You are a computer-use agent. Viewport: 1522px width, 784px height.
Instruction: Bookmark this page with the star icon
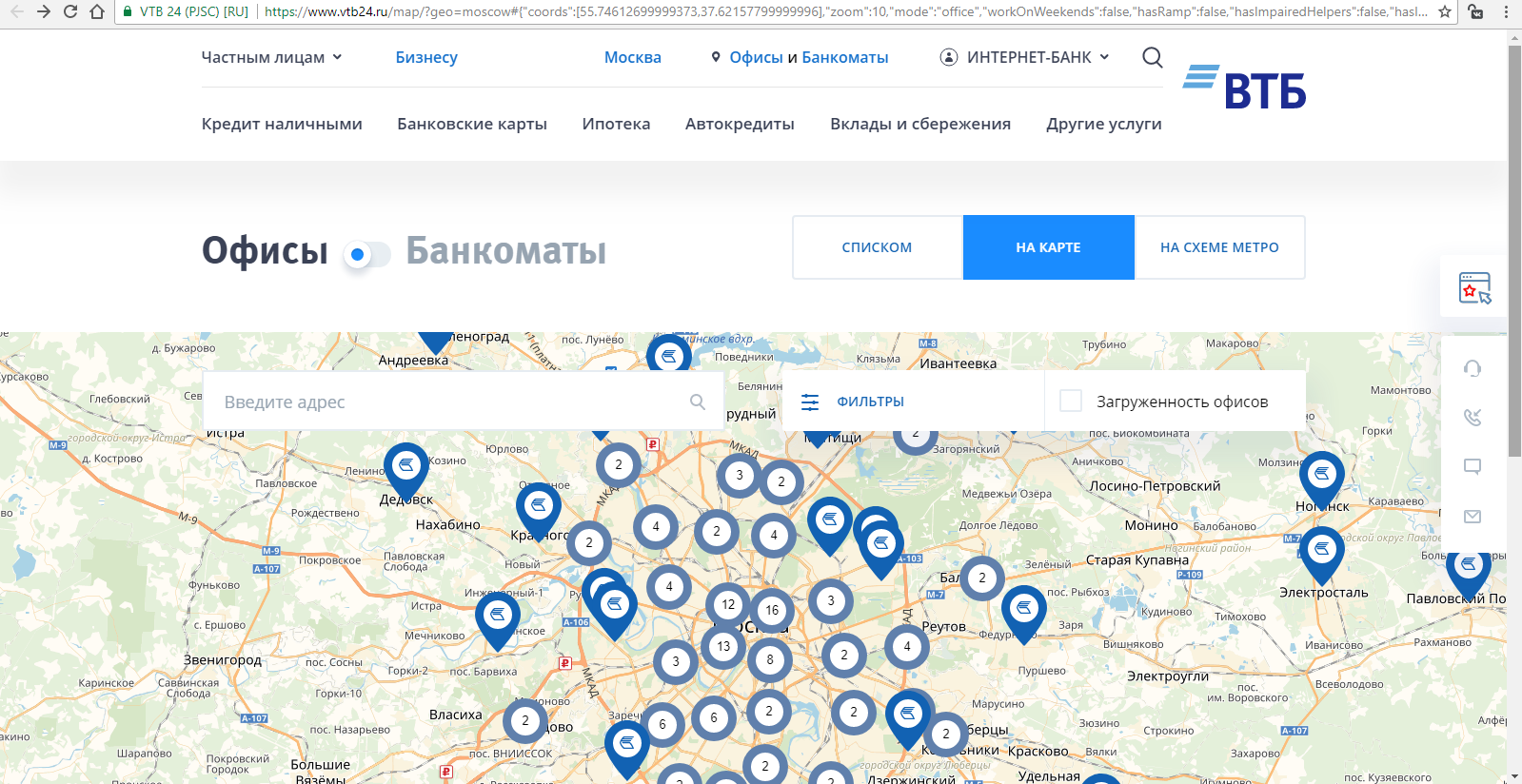tap(1445, 12)
